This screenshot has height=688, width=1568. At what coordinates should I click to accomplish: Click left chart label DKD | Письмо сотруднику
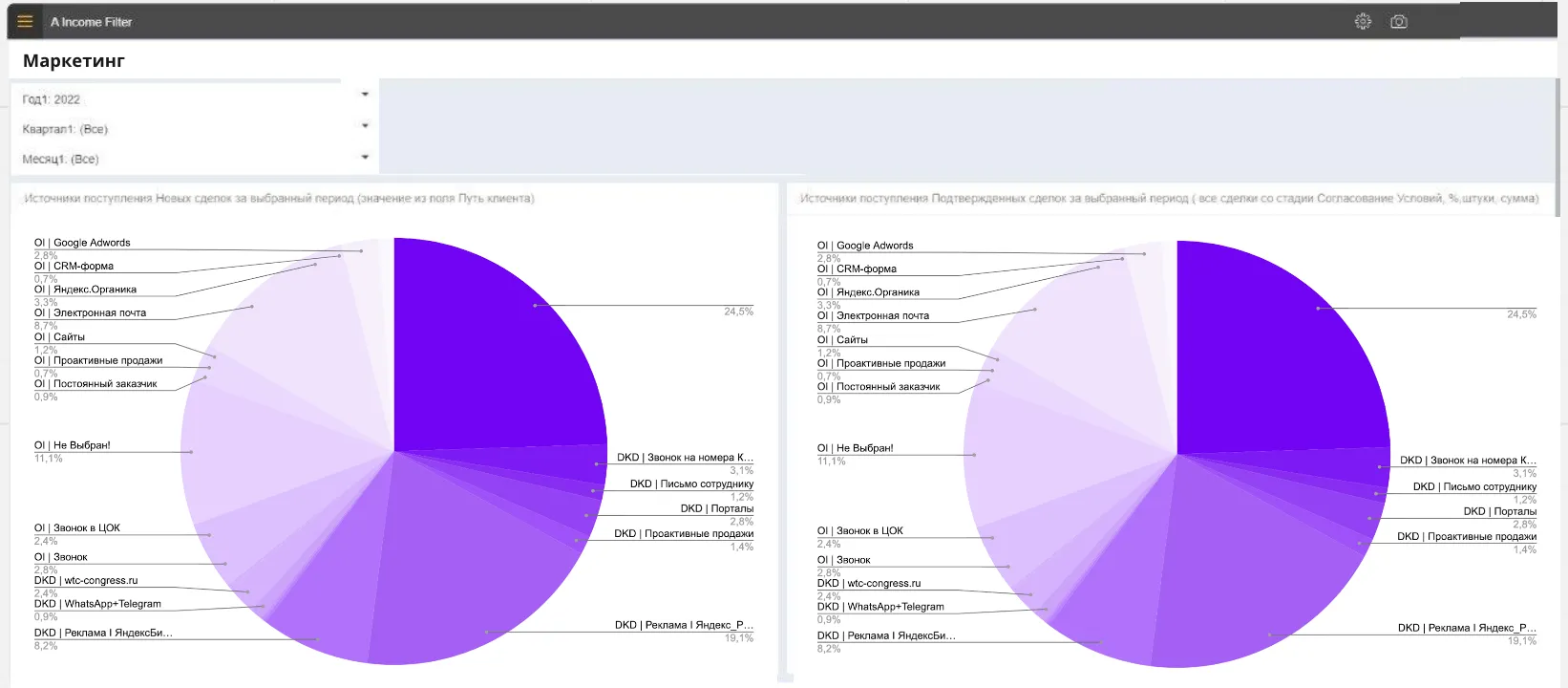[x=691, y=484]
